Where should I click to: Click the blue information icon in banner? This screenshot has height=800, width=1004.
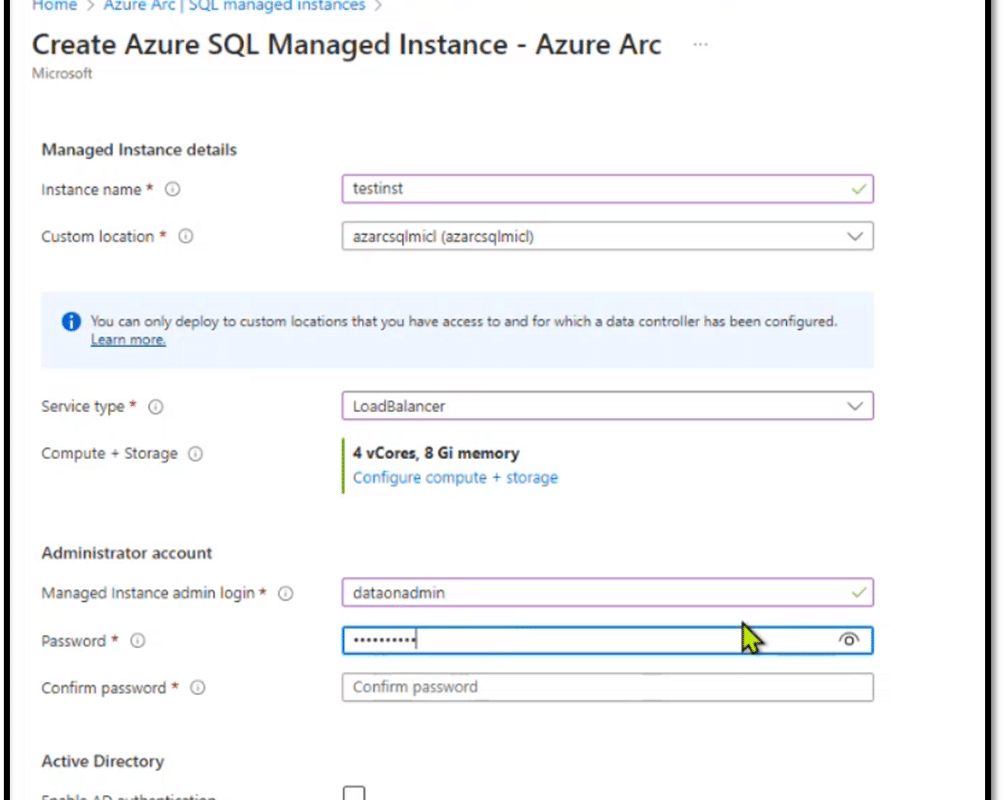pos(71,322)
